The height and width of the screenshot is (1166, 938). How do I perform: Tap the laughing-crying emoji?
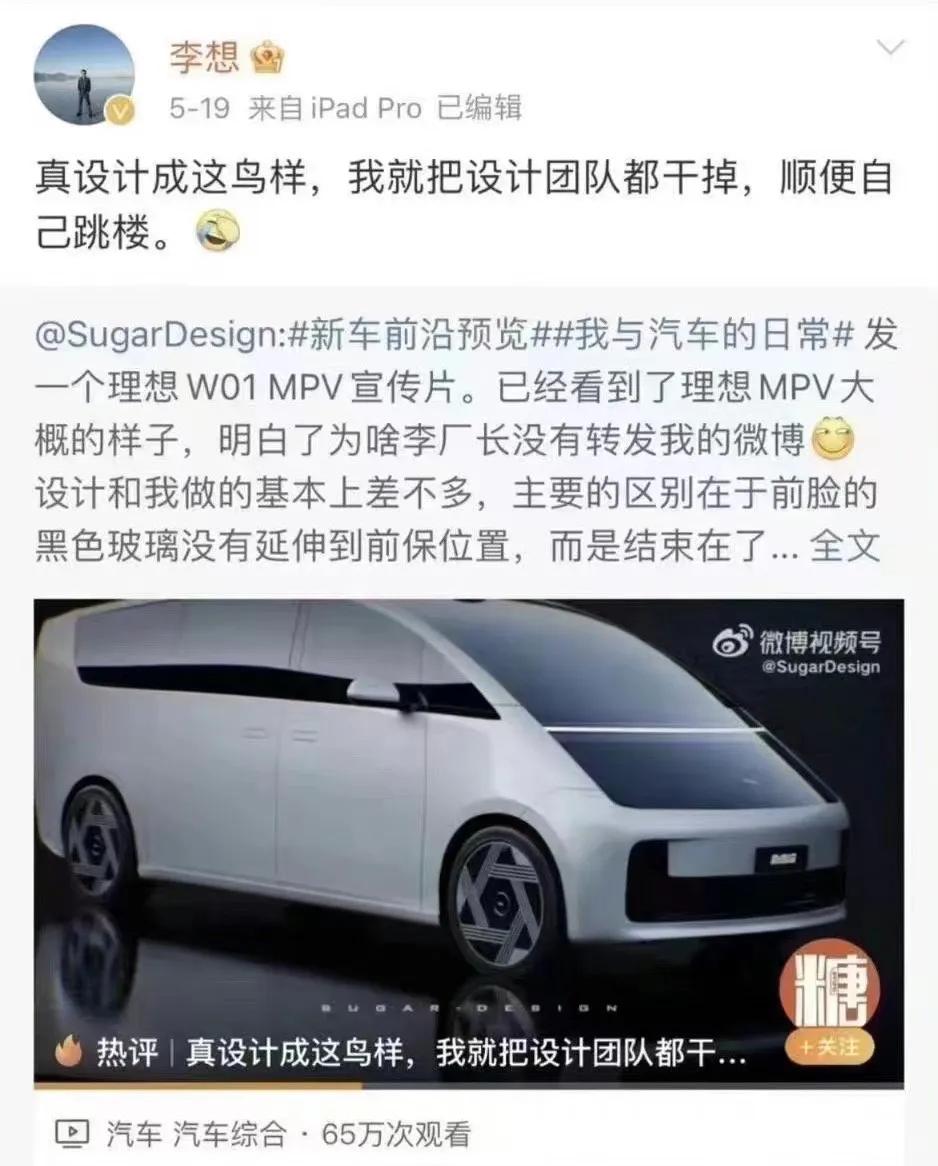(218, 232)
